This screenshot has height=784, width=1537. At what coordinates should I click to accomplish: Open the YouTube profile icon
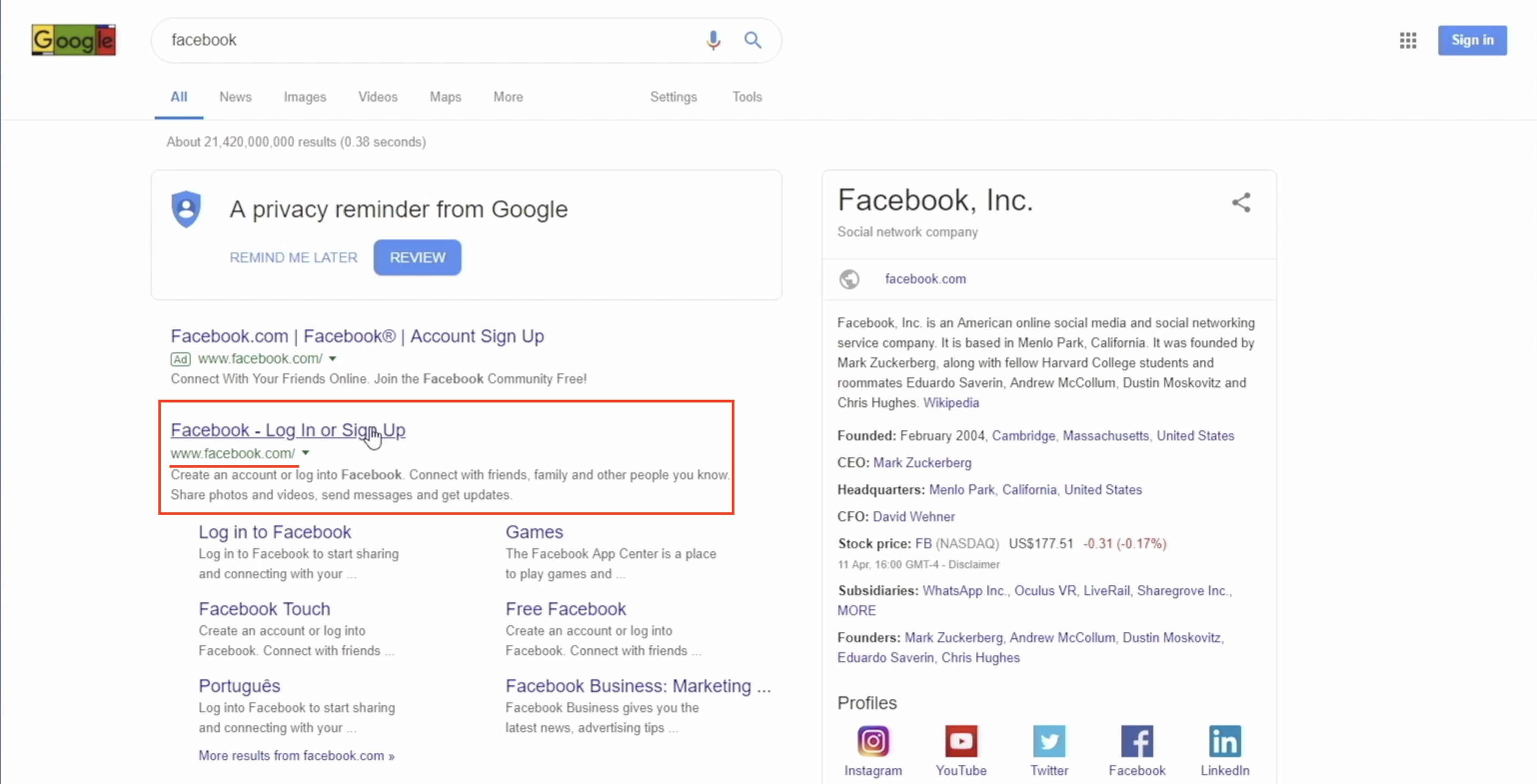(x=961, y=741)
